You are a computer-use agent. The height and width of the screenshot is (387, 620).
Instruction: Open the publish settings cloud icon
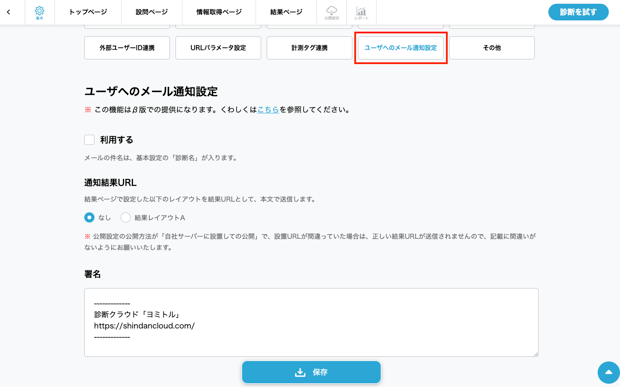331,12
